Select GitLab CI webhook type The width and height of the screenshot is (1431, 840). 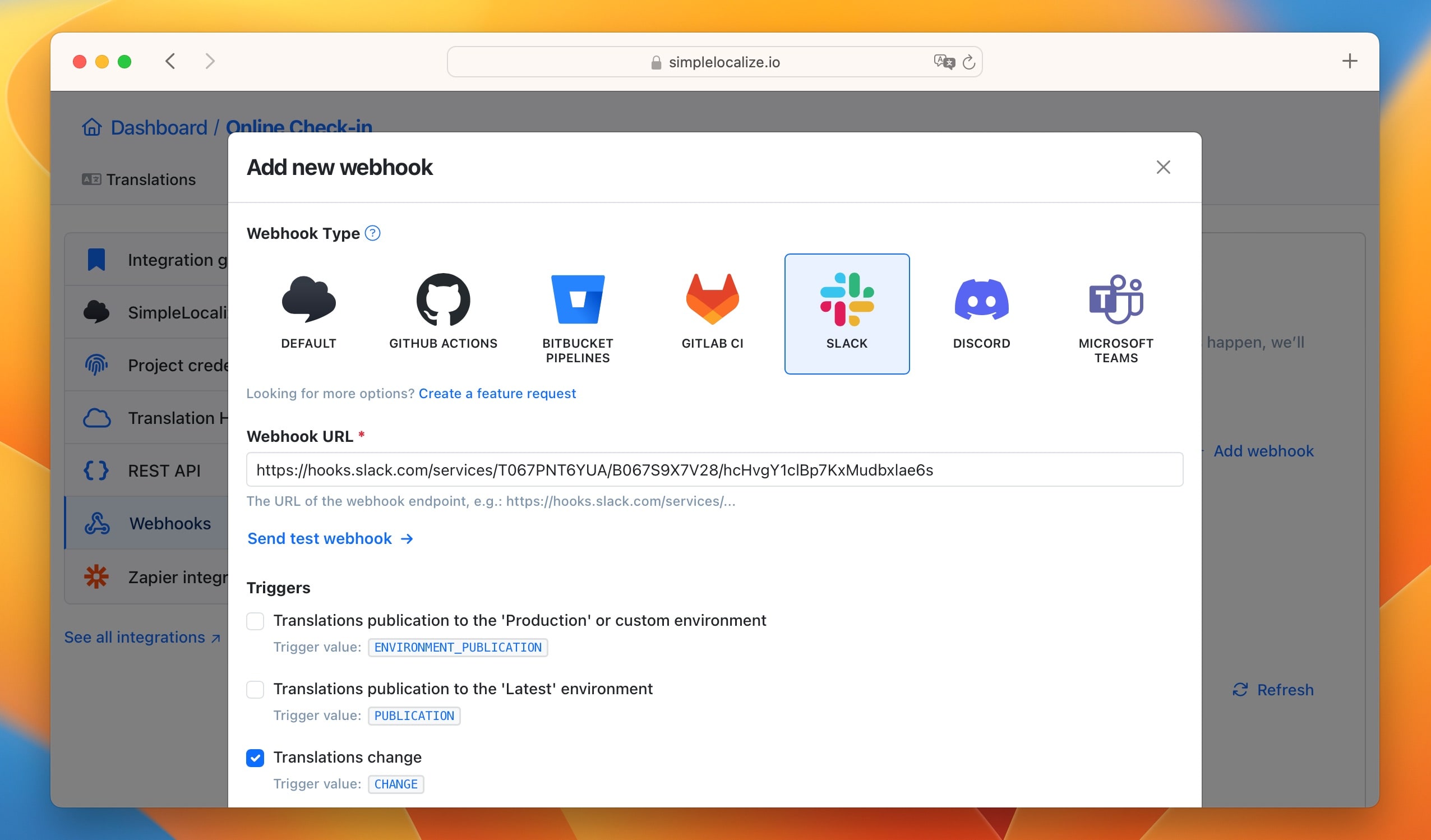tap(712, 313)
